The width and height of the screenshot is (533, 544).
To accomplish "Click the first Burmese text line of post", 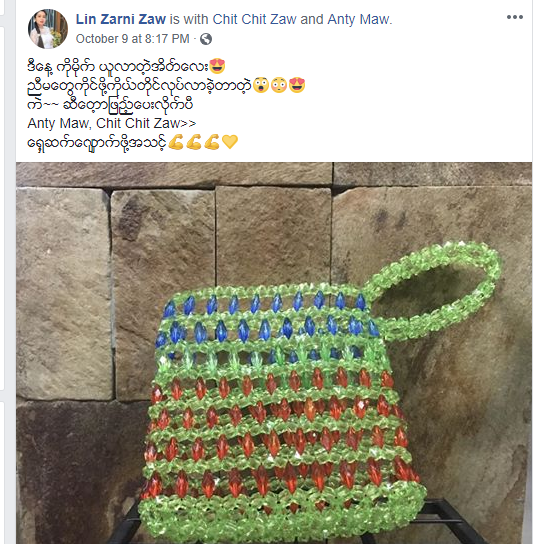I will click(118, 66).
